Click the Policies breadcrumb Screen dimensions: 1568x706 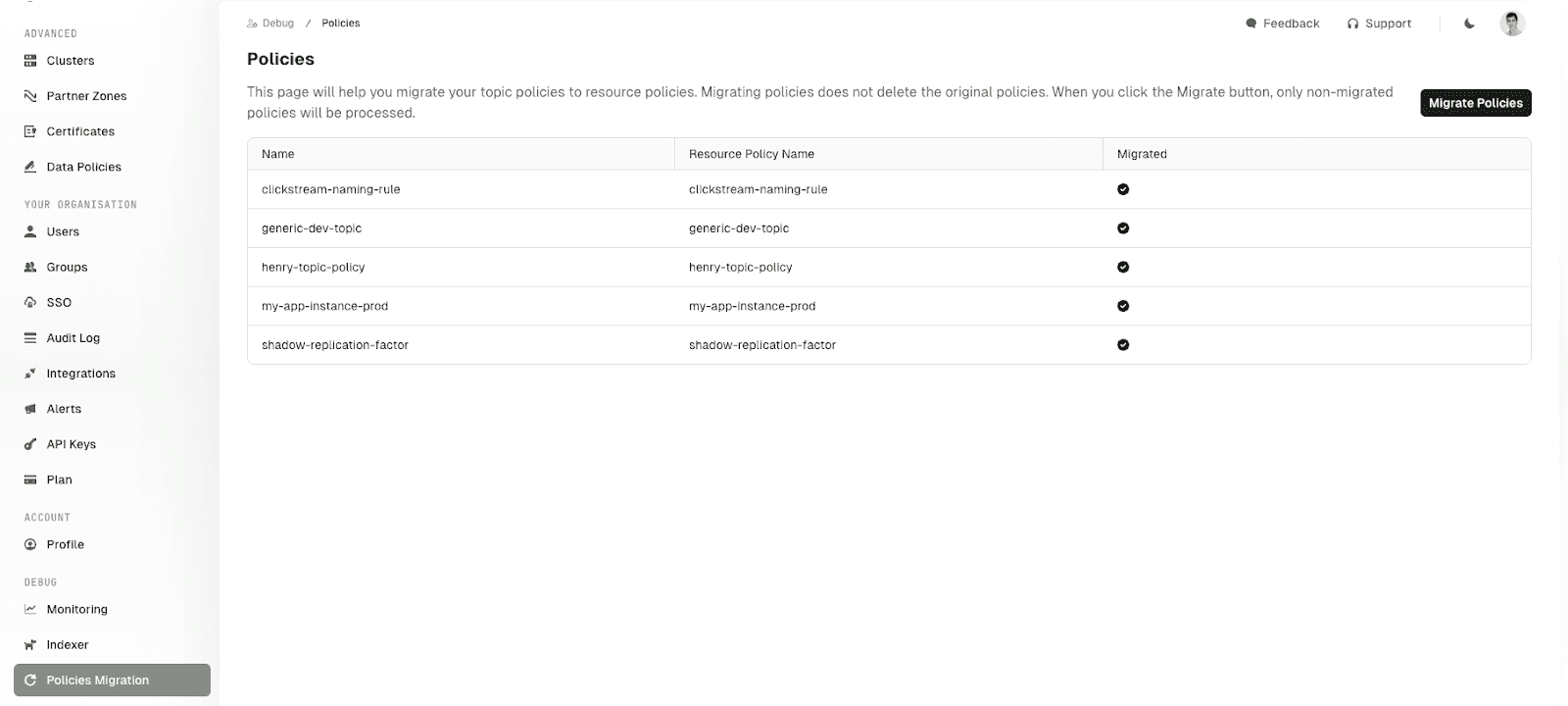pos(341,23)
